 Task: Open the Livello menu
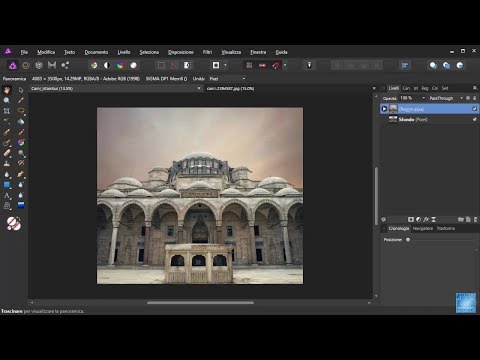[124, 52]
